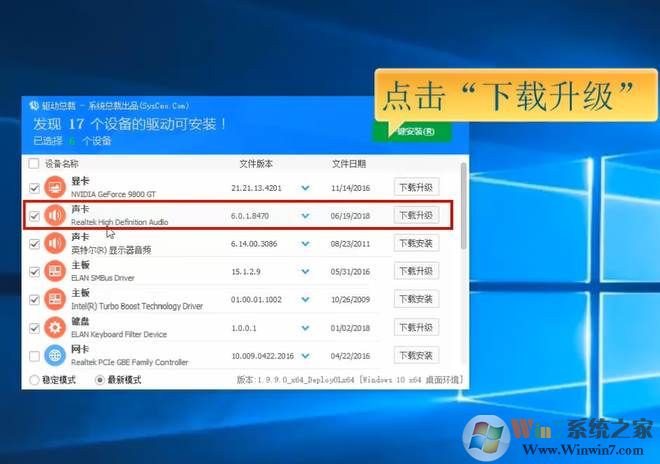Toggle the select-all checkbox next to 设备名称
This screenshot has width=660, height=464.
pos(34,163)
